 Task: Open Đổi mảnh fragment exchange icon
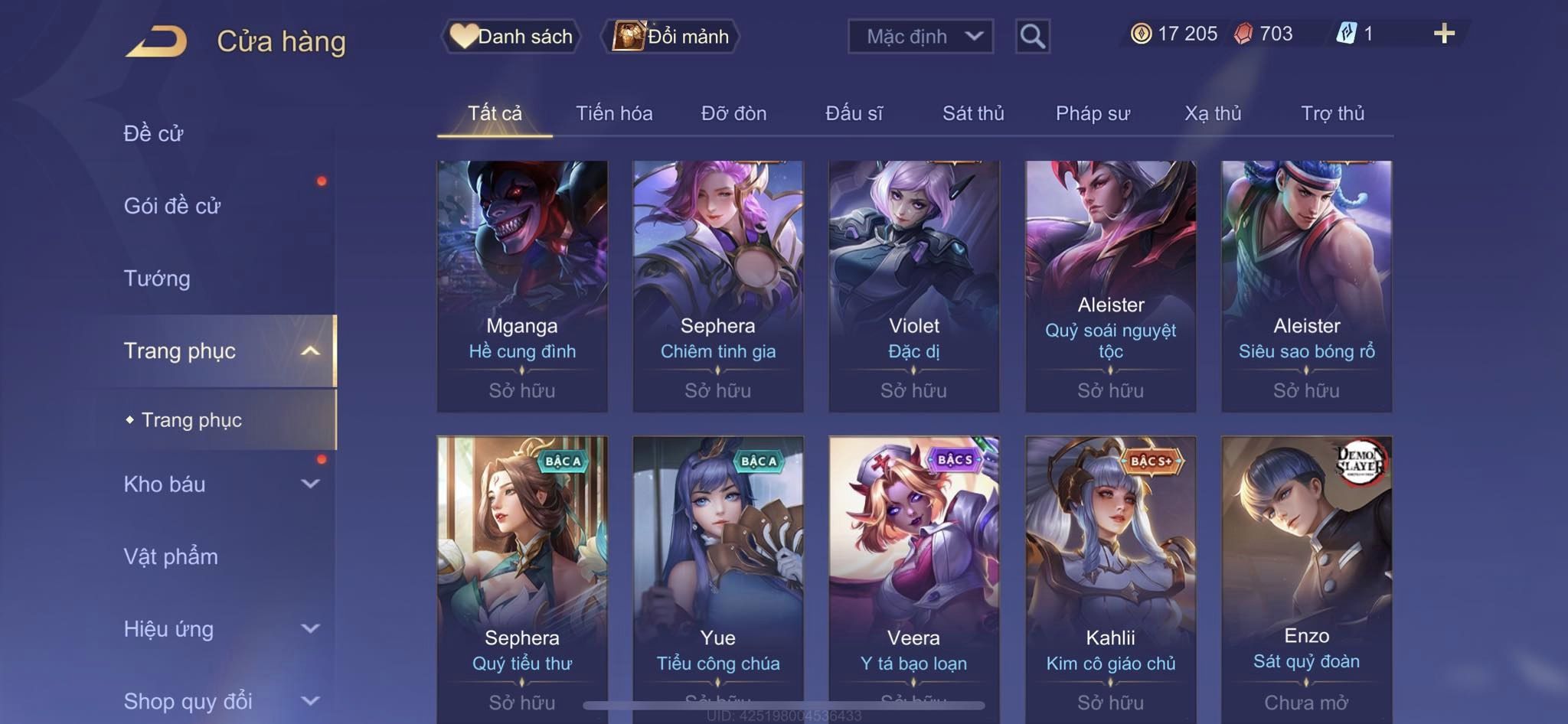click(x=629, y=36)
